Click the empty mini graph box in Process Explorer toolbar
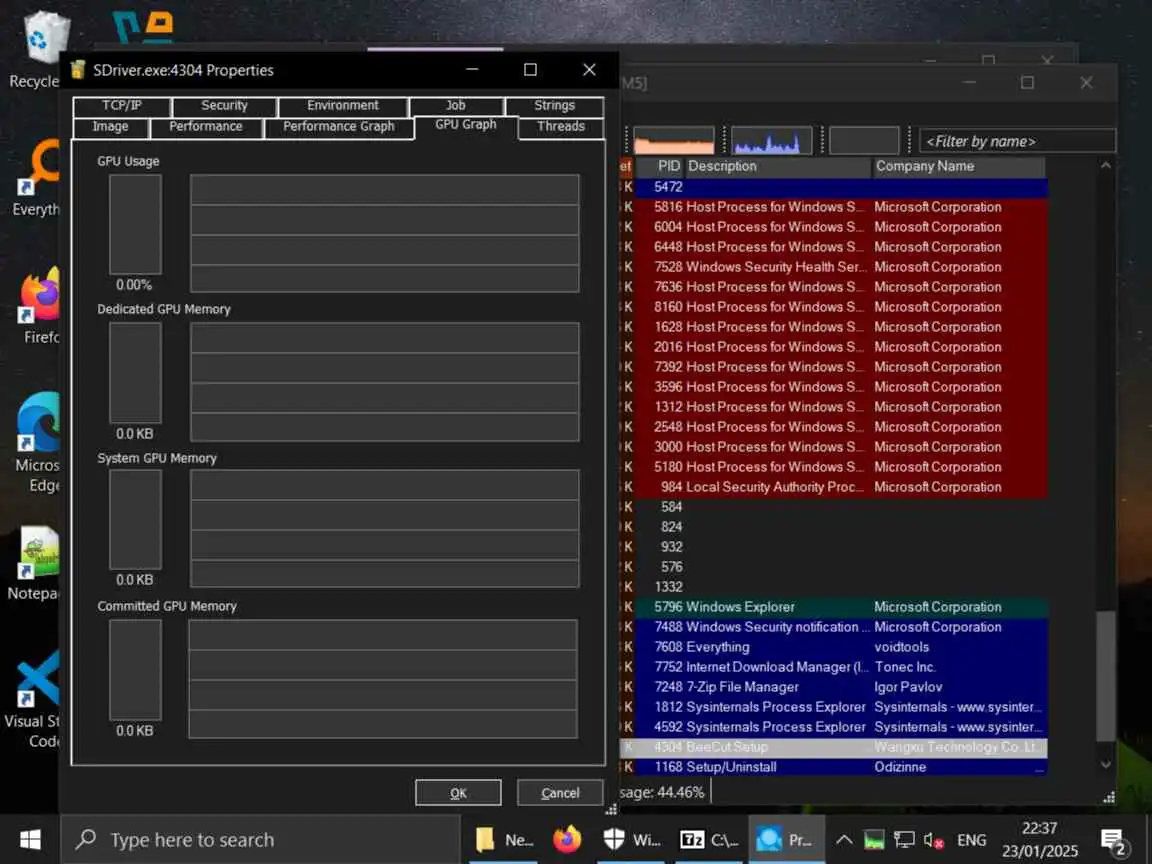This screenshot has width=1152, height=864. (x=864, y=140)
